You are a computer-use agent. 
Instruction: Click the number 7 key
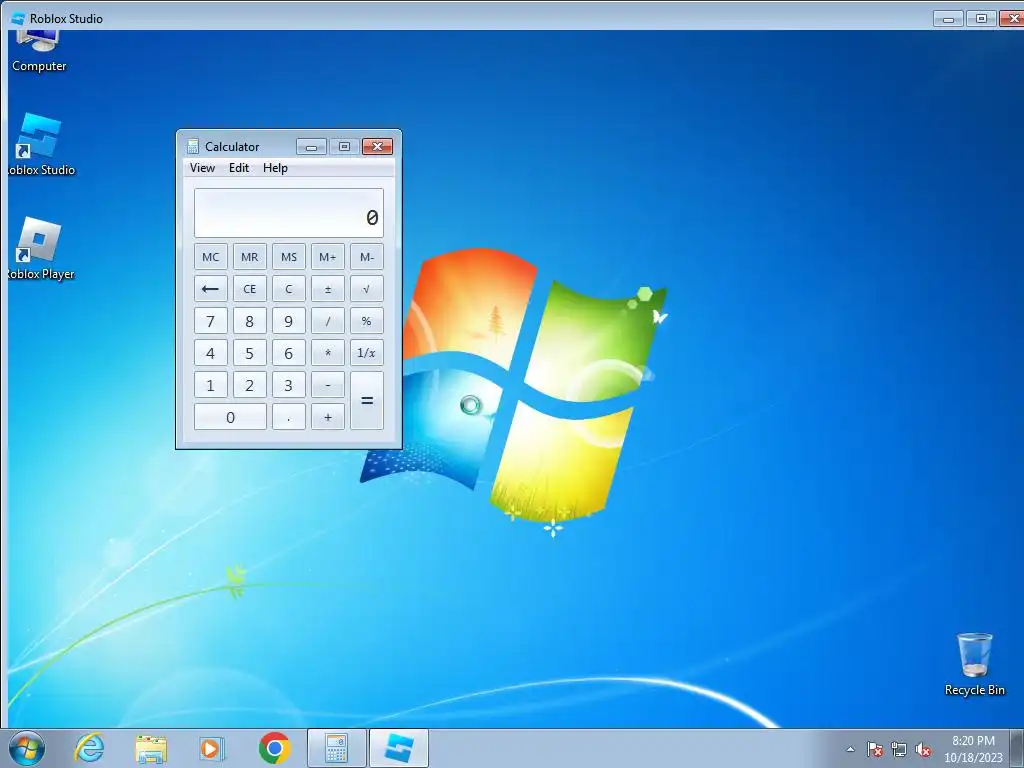[210, 321]
